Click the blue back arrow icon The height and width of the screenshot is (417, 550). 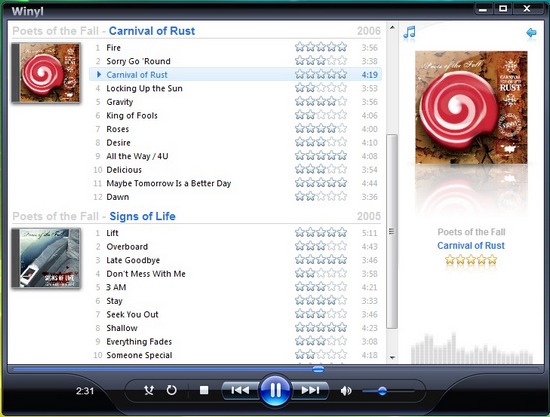[531, 33]
